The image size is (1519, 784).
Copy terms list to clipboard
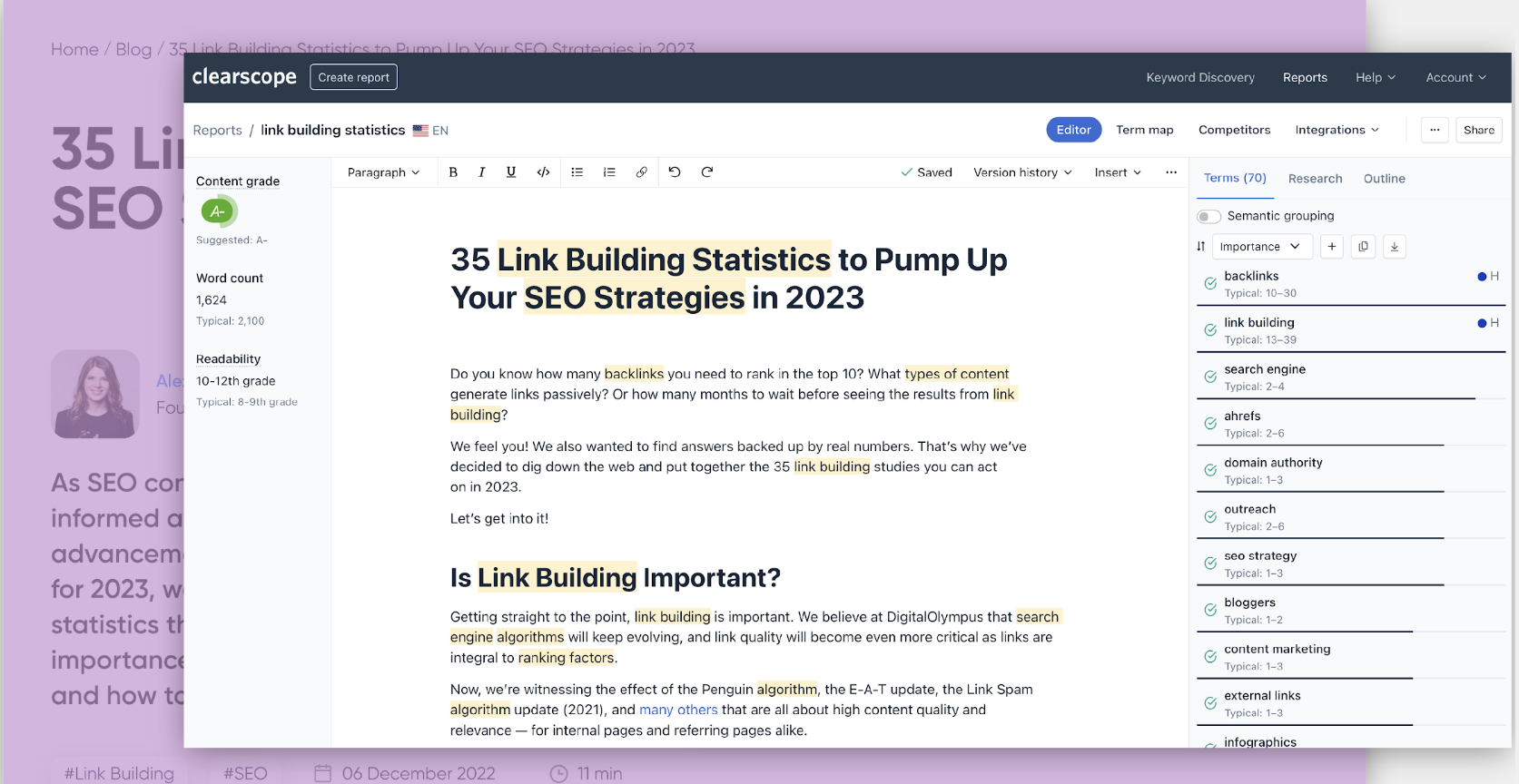[x=1363, y=247]
